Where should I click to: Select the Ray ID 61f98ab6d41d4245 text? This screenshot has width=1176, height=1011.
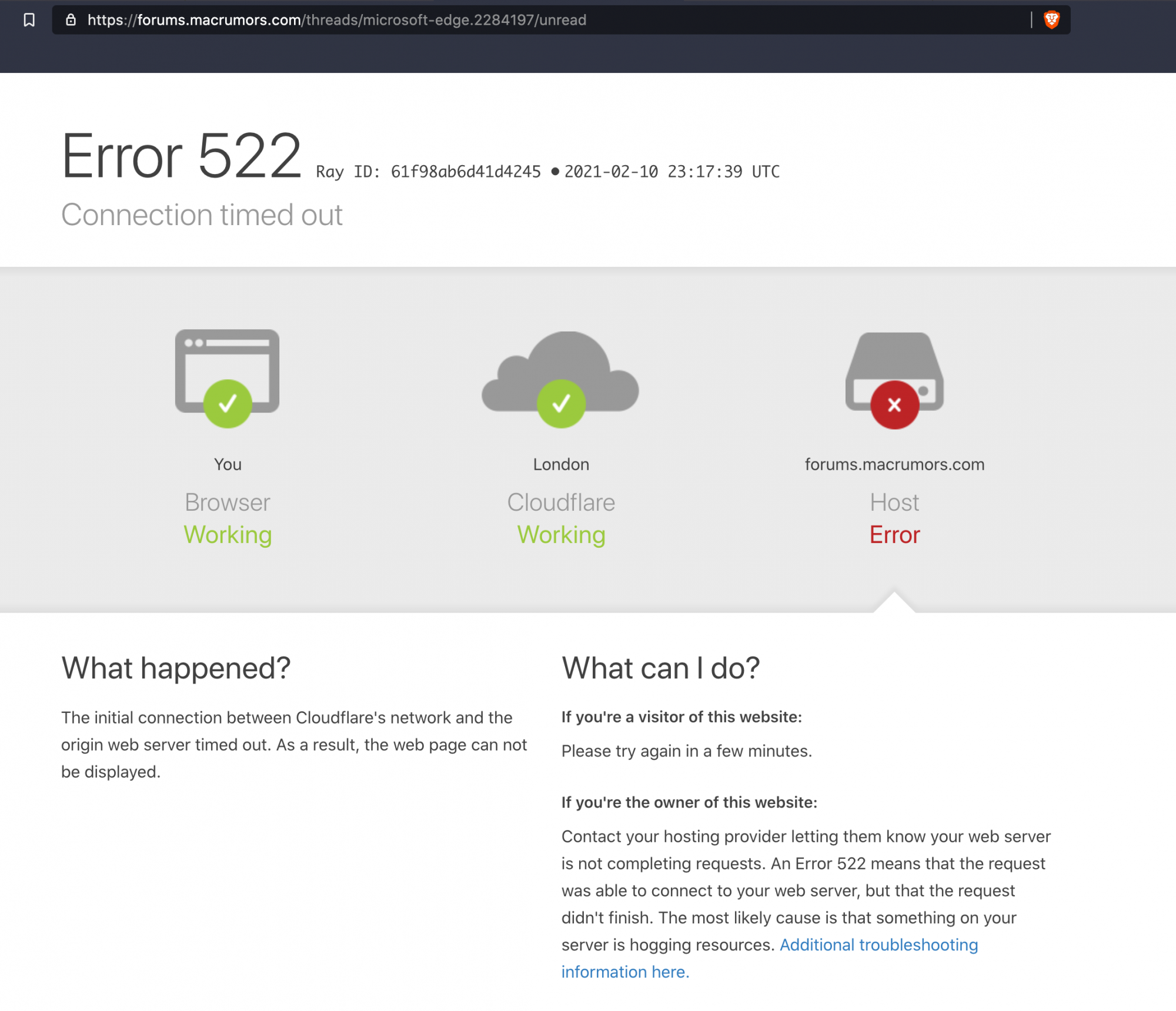[x=428, y=172]
